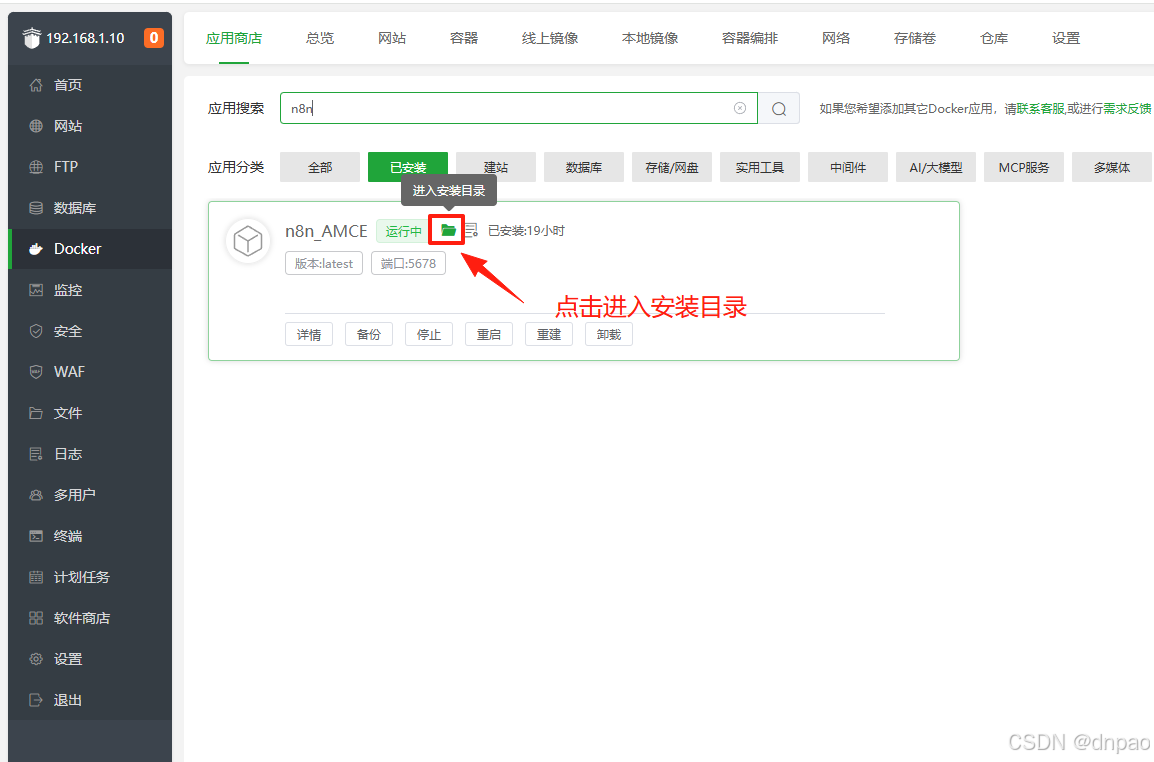Viewport: 1154px width, 762px height.
Task: Switch to the 网站 top tab
Action: click(392, 38)
